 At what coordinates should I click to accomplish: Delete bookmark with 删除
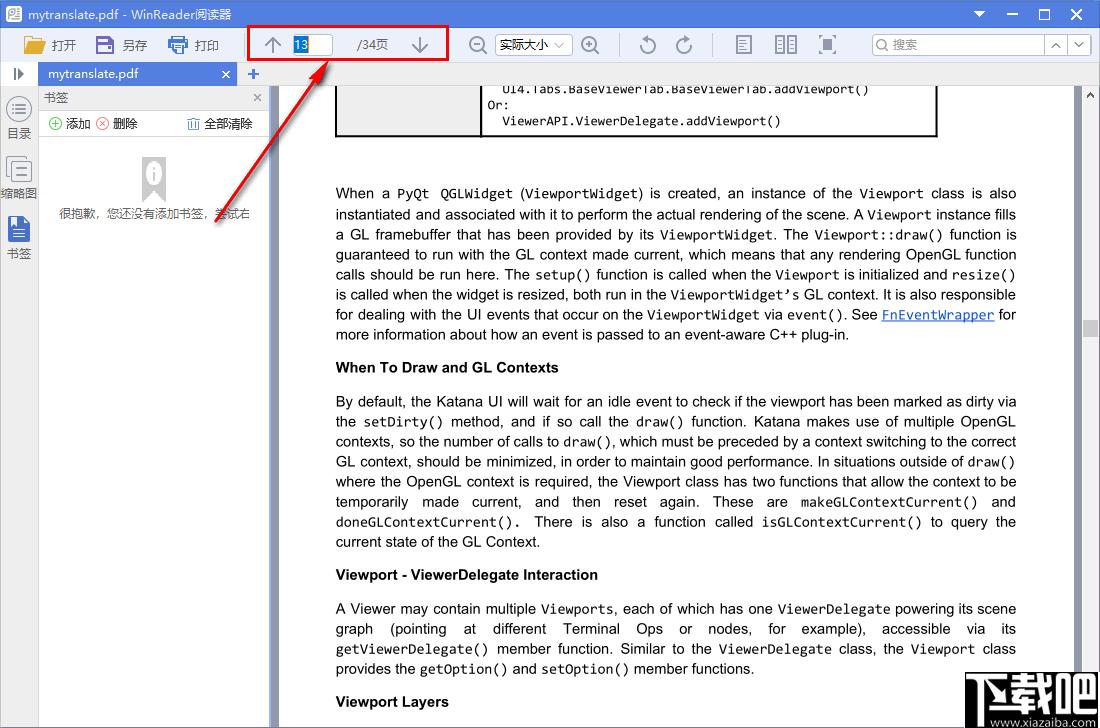coord(116,124)
